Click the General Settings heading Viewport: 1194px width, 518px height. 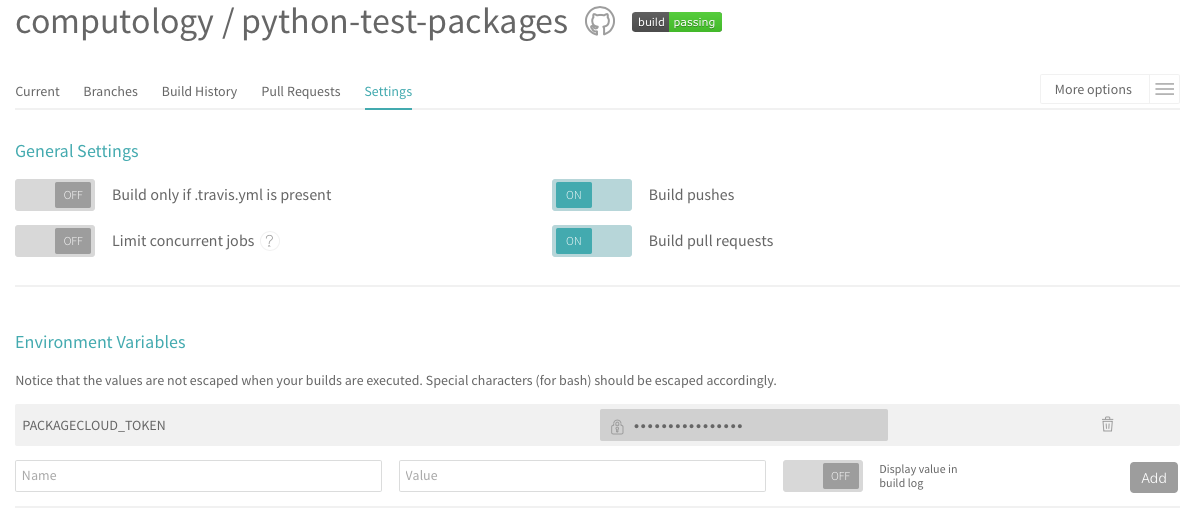[x=77, y=151]
